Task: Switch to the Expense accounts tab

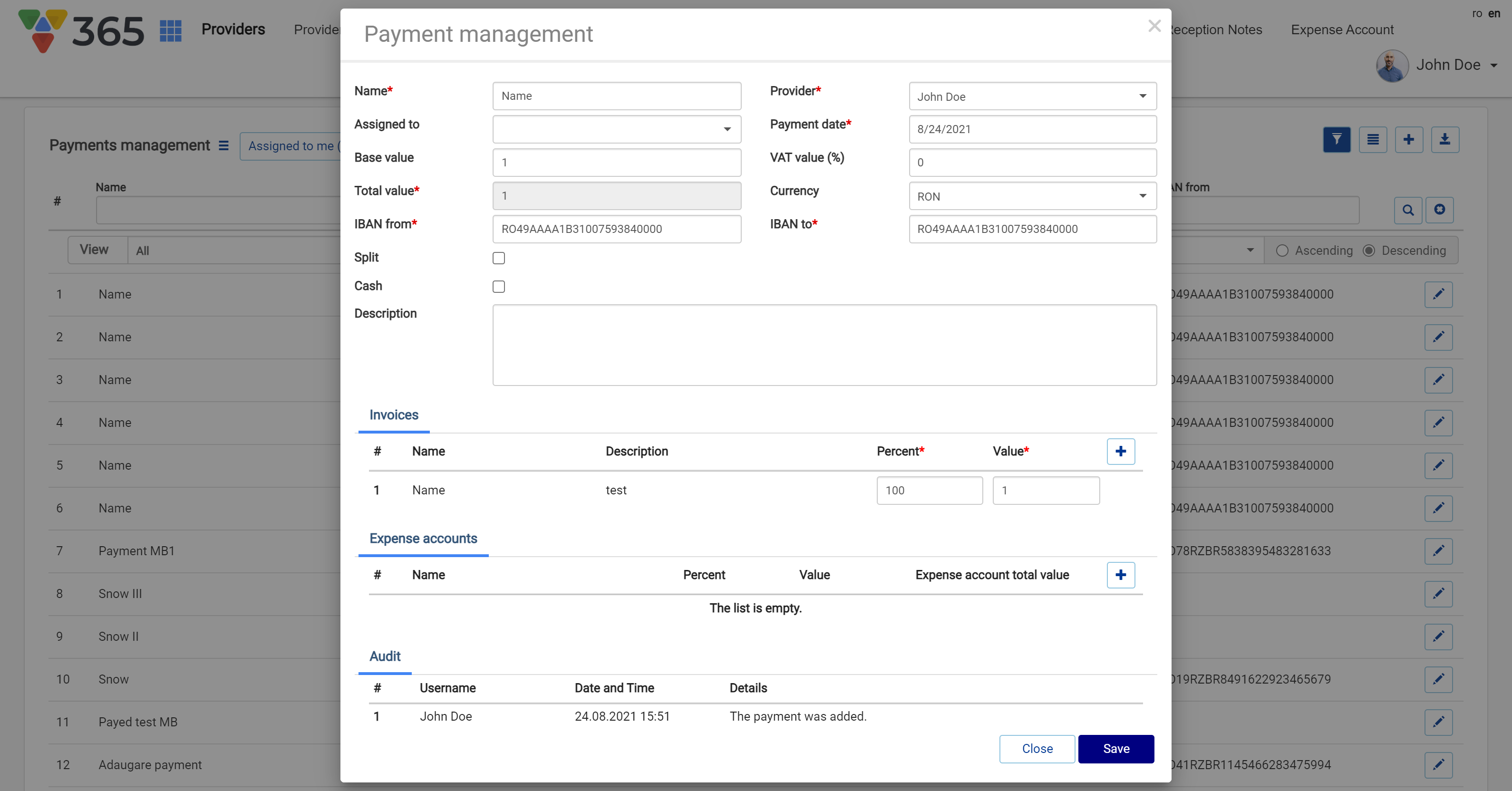Action: click(x=423, y=538)
